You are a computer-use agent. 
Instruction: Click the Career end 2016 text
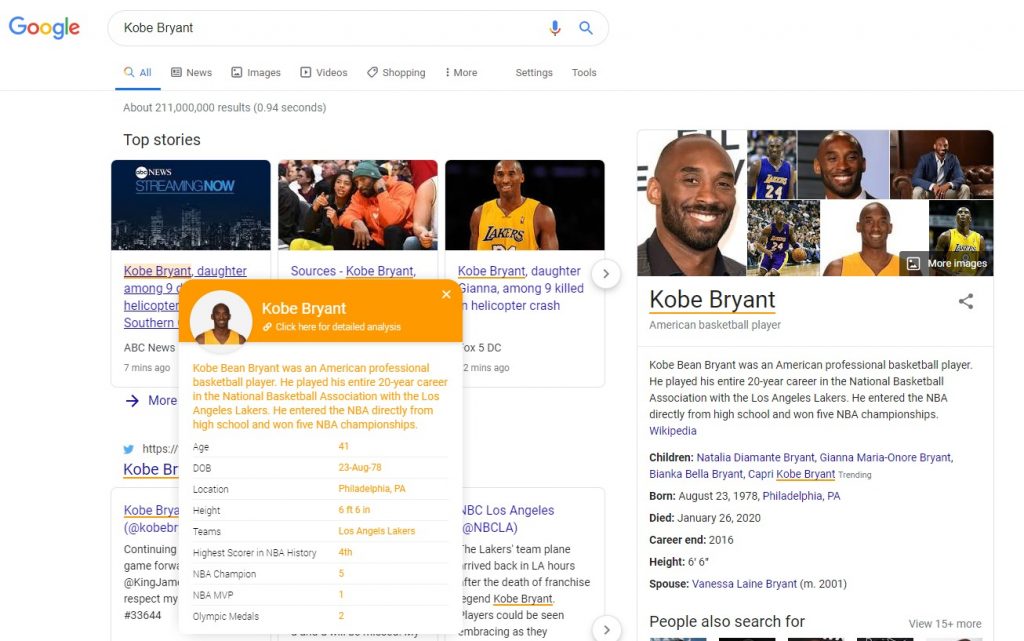coord(691,540)
